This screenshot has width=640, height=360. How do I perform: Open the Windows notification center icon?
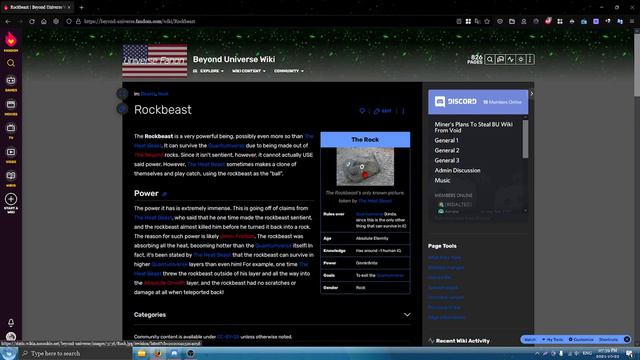629,353
